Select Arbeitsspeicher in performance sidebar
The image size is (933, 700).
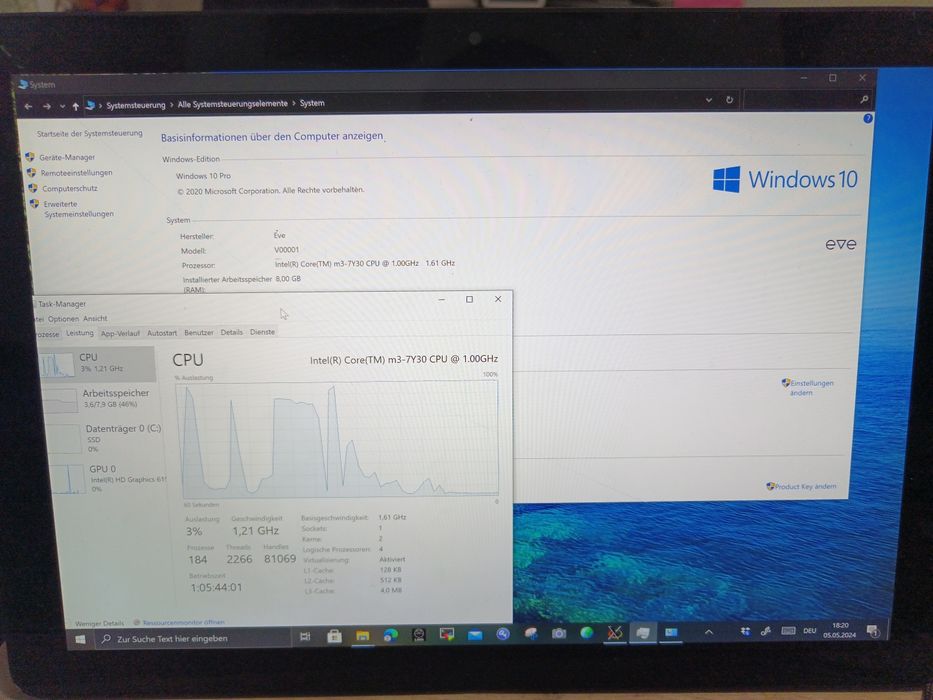(101, 399)
